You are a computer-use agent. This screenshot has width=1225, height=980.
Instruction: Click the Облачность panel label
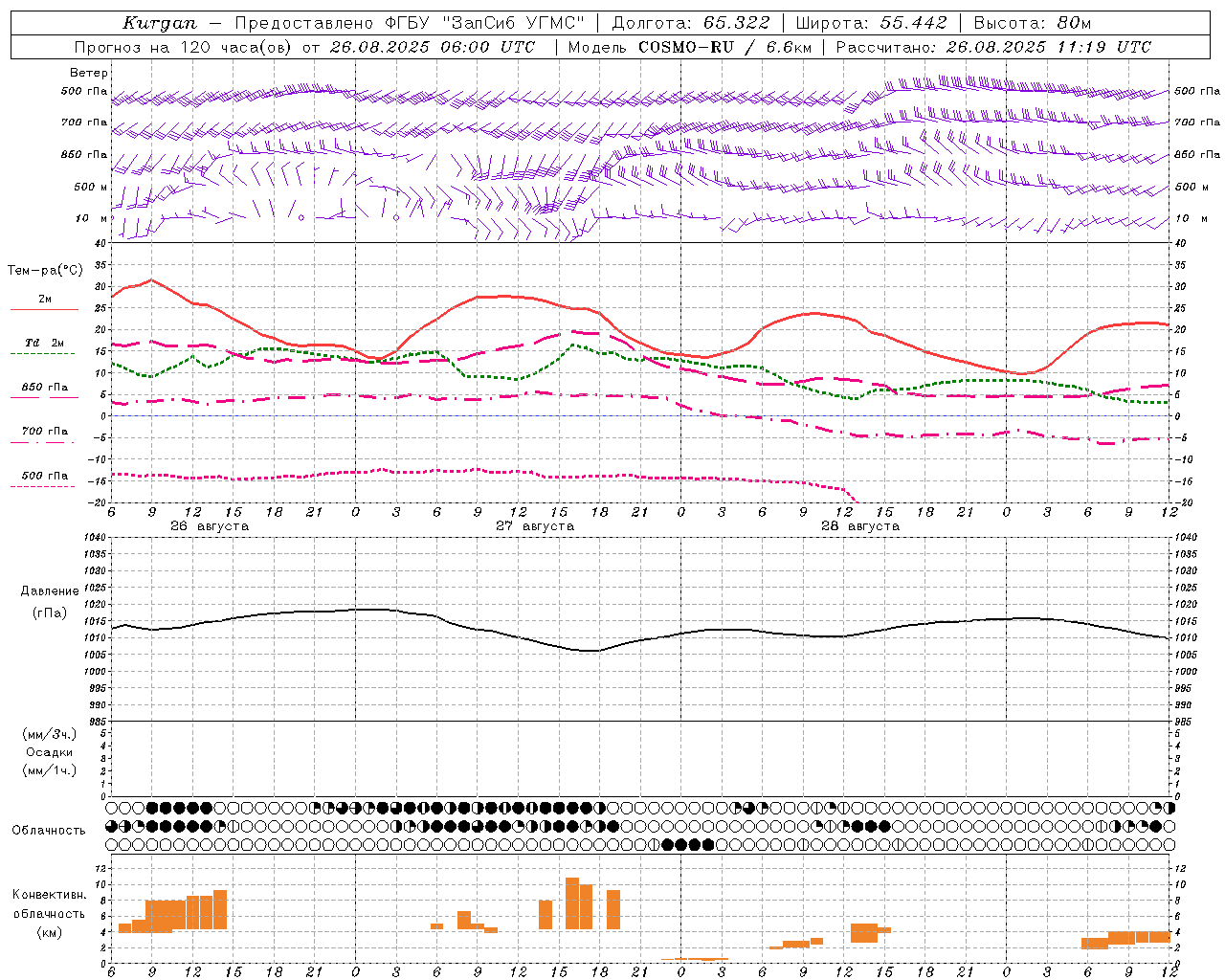click(x=49, y=831)
